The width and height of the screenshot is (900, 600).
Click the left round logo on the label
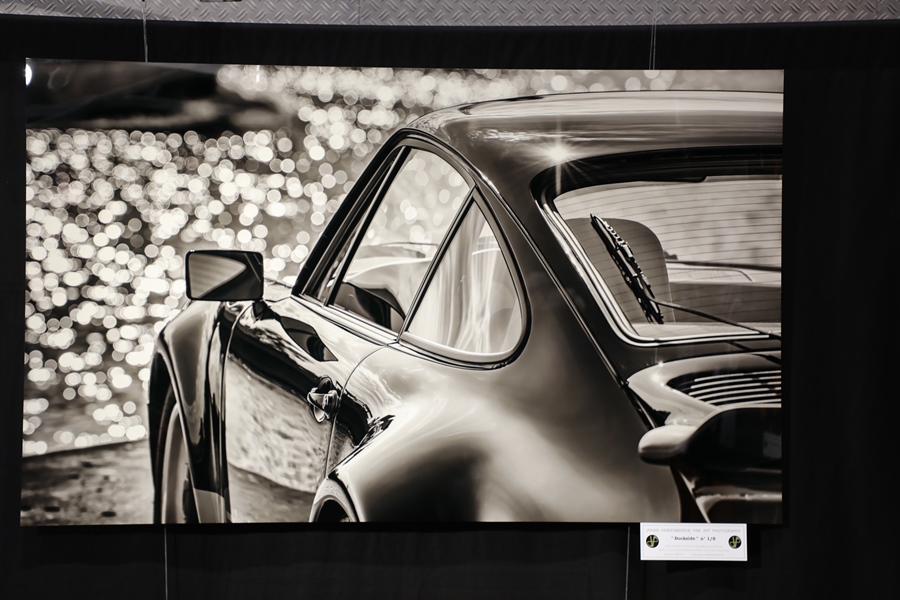[653, 541]
